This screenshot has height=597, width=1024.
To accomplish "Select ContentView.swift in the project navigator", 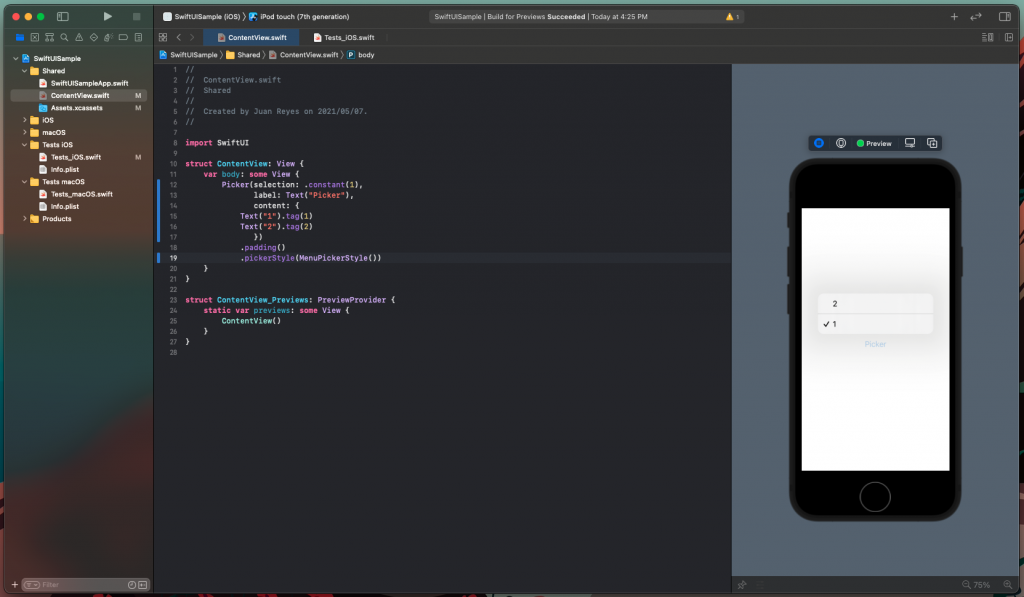I will (78, 95).
